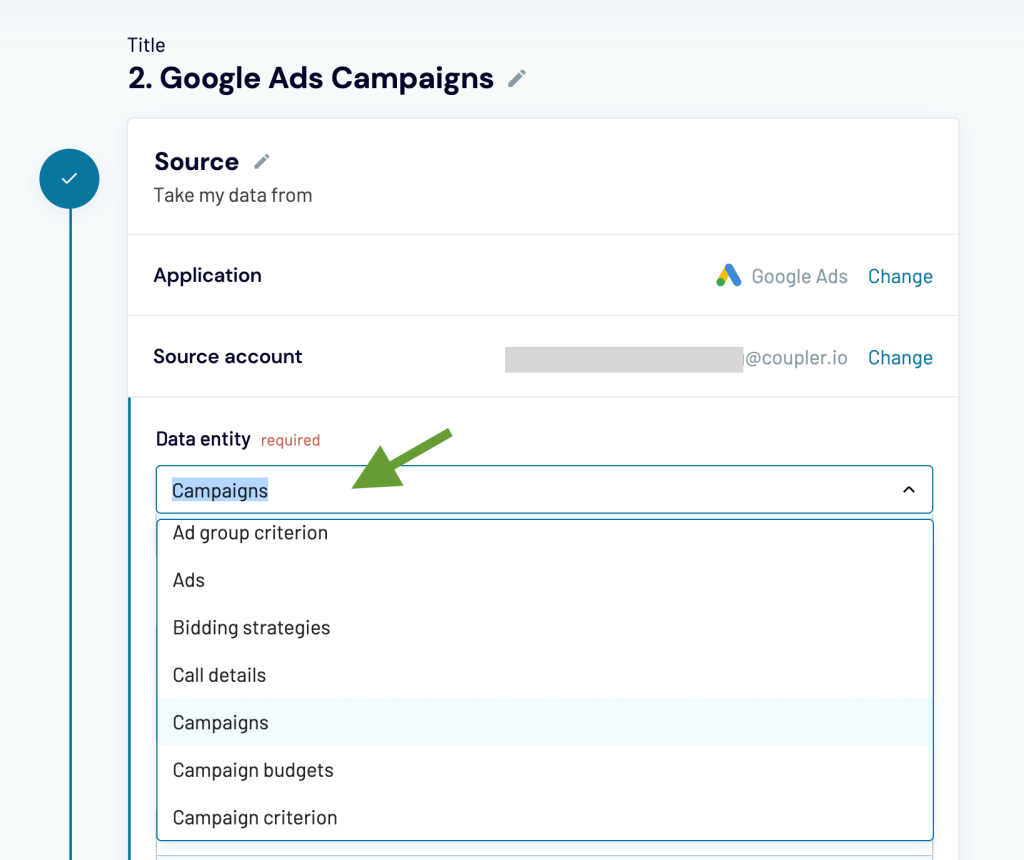Select Campaign criterion option
Image resolution: width=1024 pixels, height=860 pixels.
coord(255,818)
